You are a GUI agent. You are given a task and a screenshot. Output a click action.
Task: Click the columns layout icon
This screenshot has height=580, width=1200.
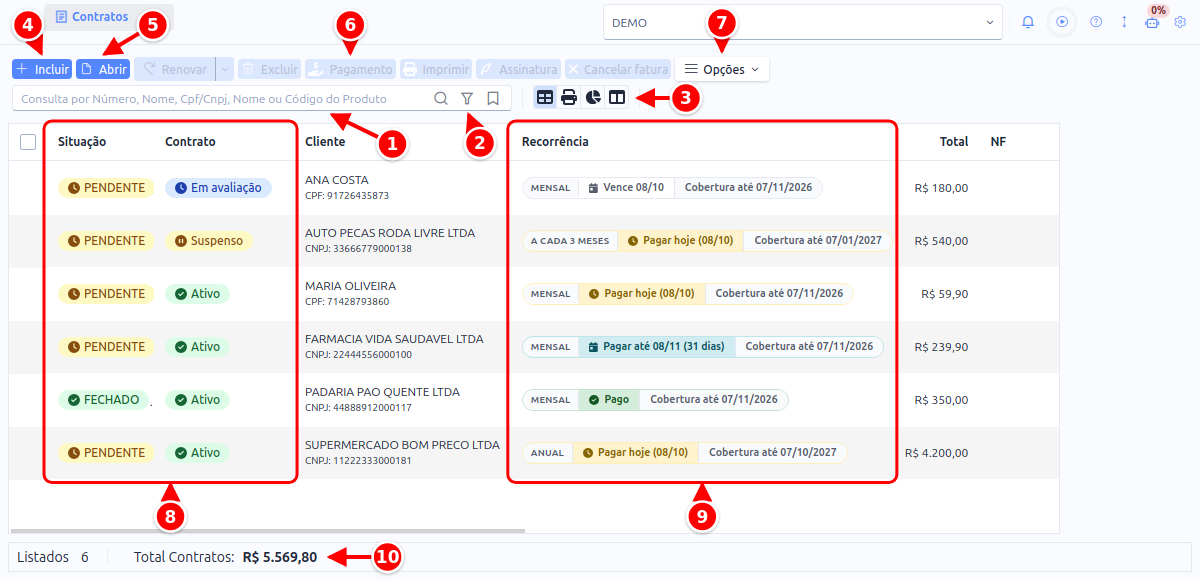coord(617,97)
